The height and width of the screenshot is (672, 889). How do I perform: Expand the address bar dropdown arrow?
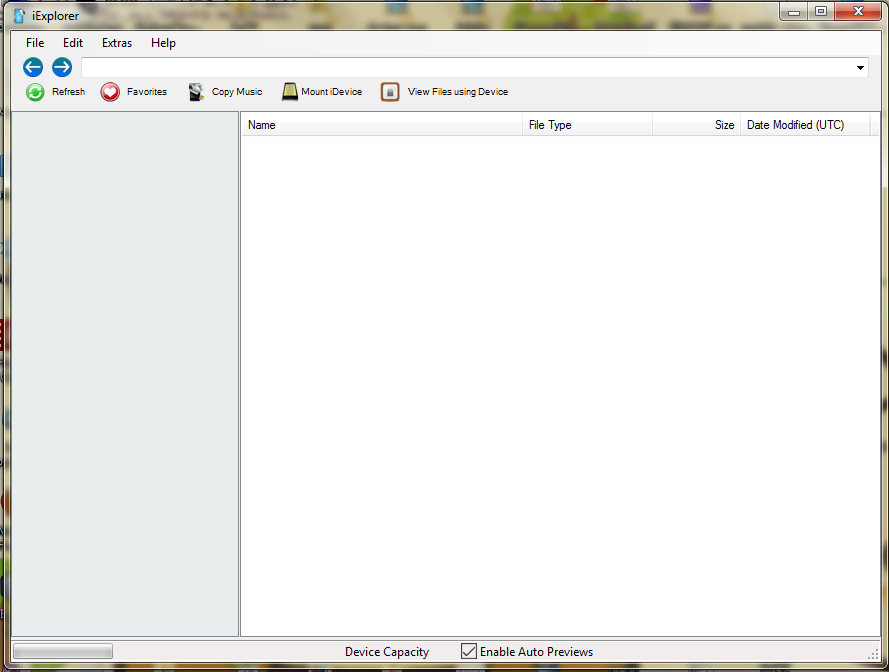tap(860, 68)
